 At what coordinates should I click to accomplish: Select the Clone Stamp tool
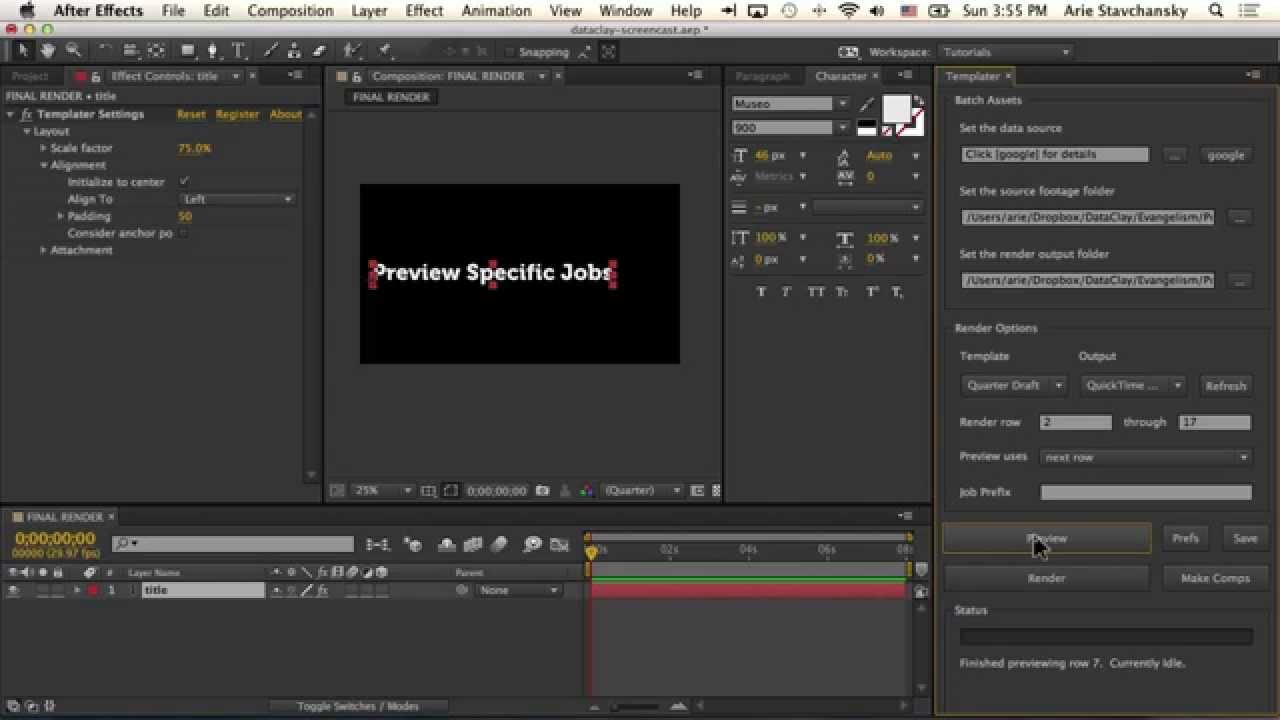(x=295, y=51)
